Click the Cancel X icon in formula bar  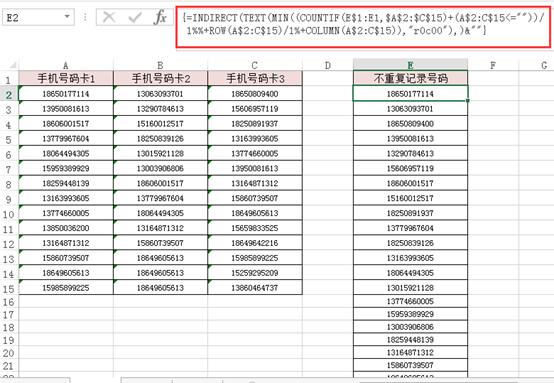point(108,17)
